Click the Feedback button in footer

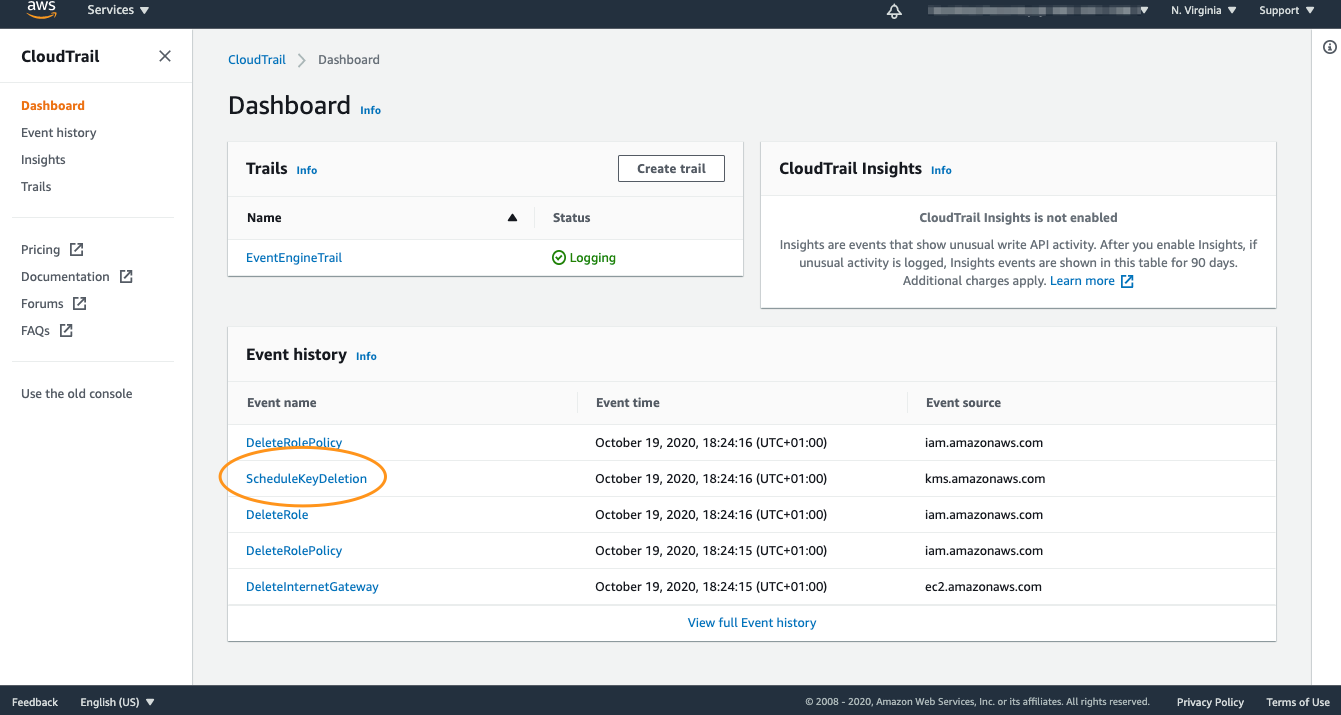click(x=35, y=702)
